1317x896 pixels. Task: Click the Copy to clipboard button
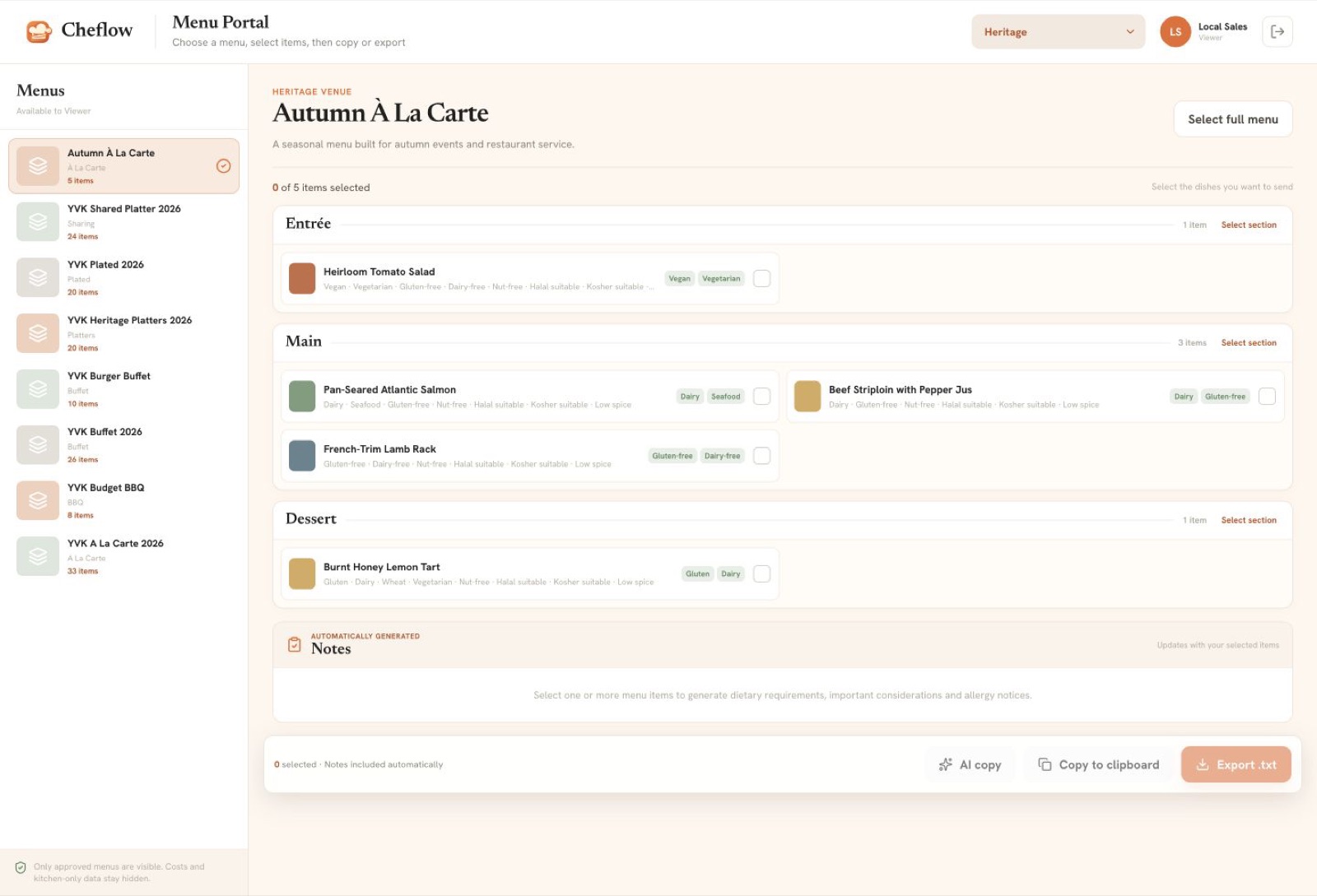click(1099, 765)
